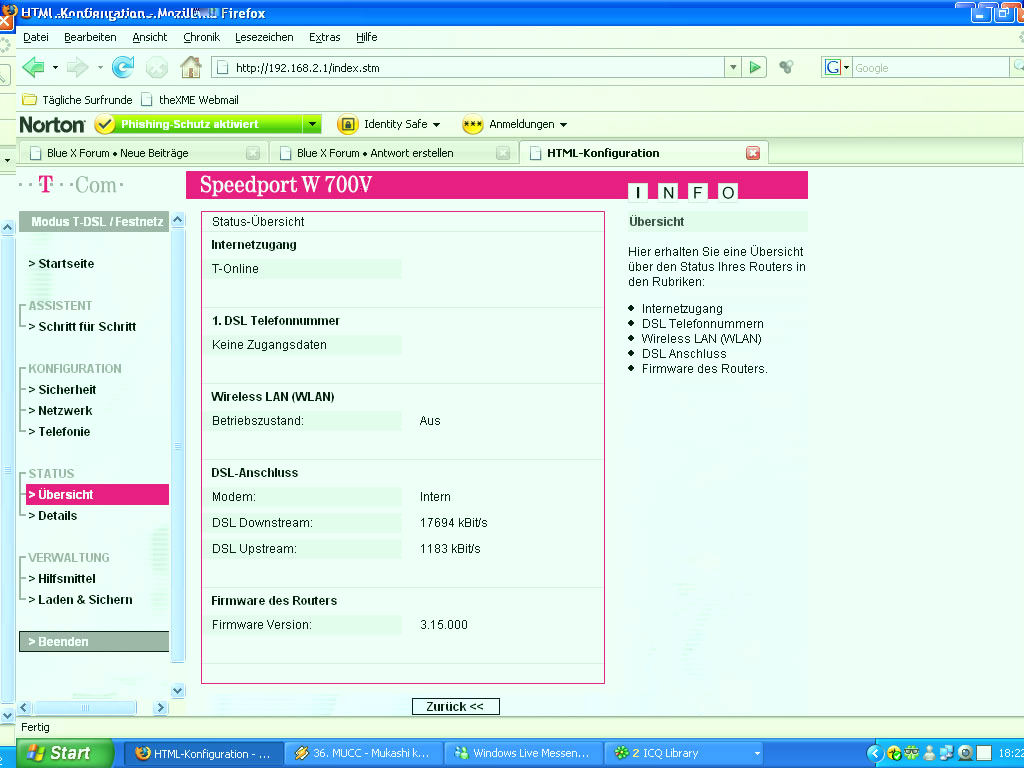Open the Tägliche Surfrunde bookmark folder
The width and height of the screenshot is (1024, 768).
[x=77, y=100]
